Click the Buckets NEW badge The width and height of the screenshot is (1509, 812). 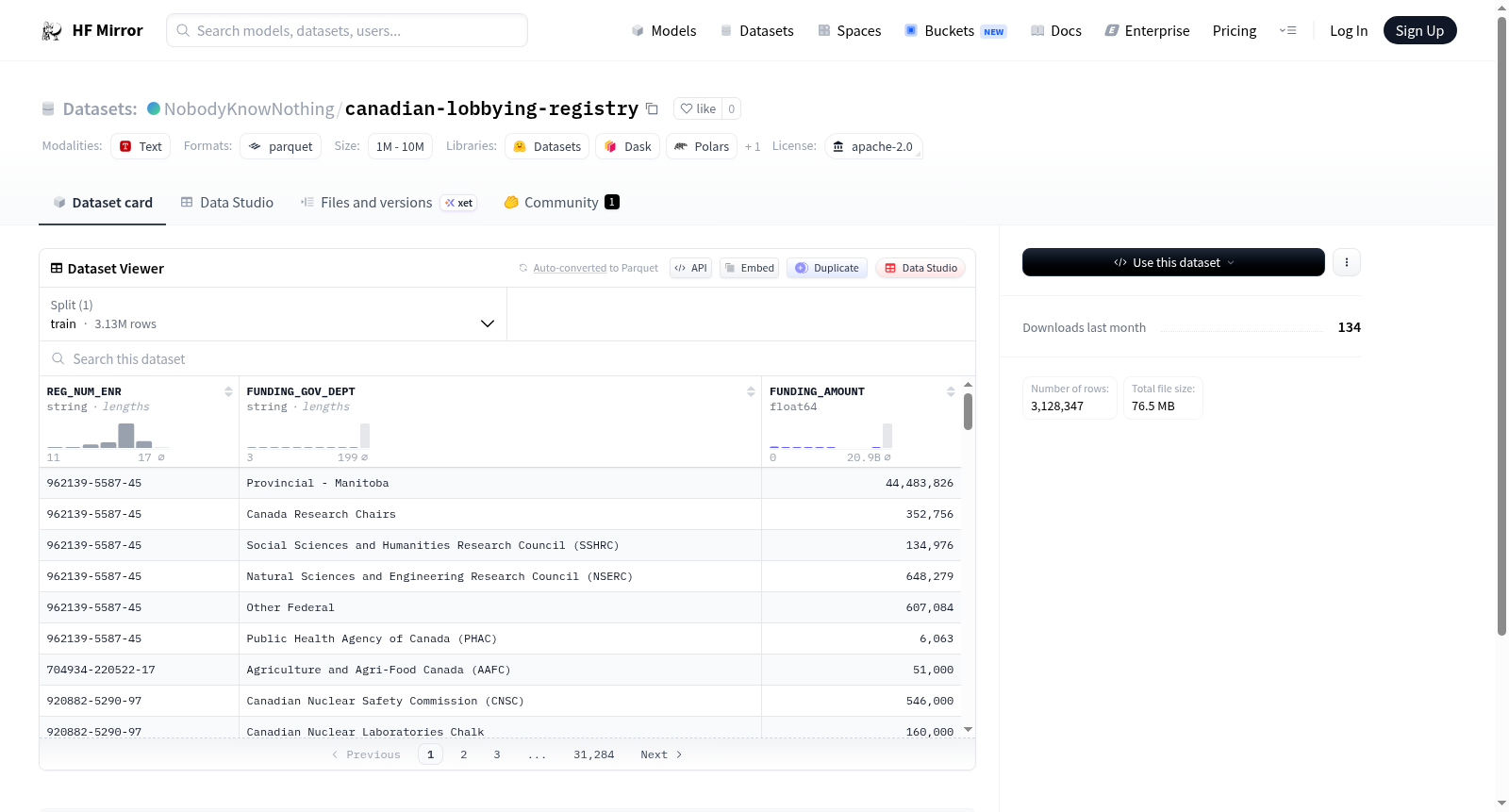pyautogui.click(x=994, y=32)
